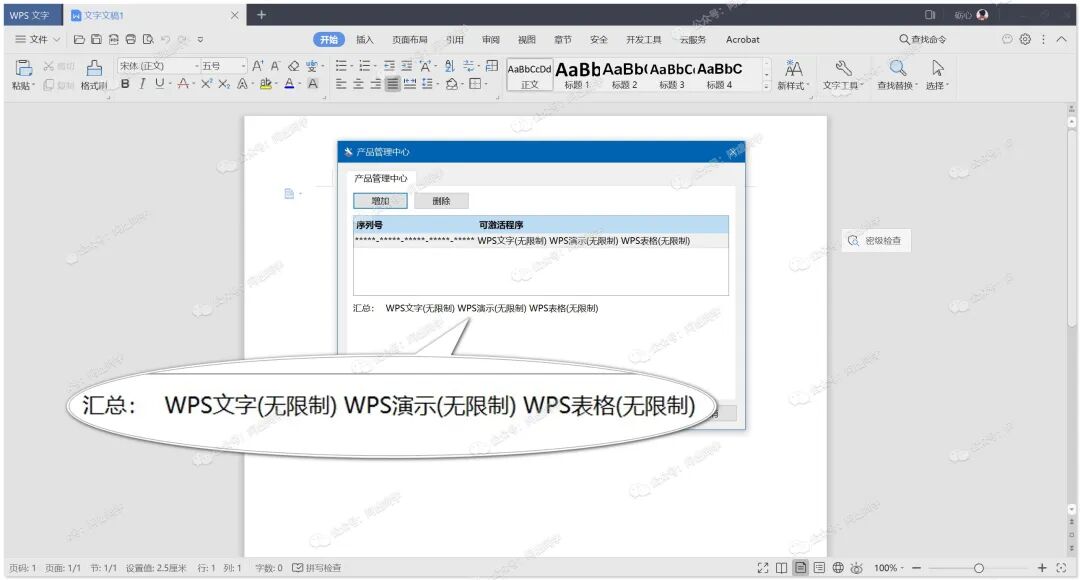The height and width of the screenshot is (580, 1080).
Task: Switch to 页面布局 tab
Action: coord(410,39)
